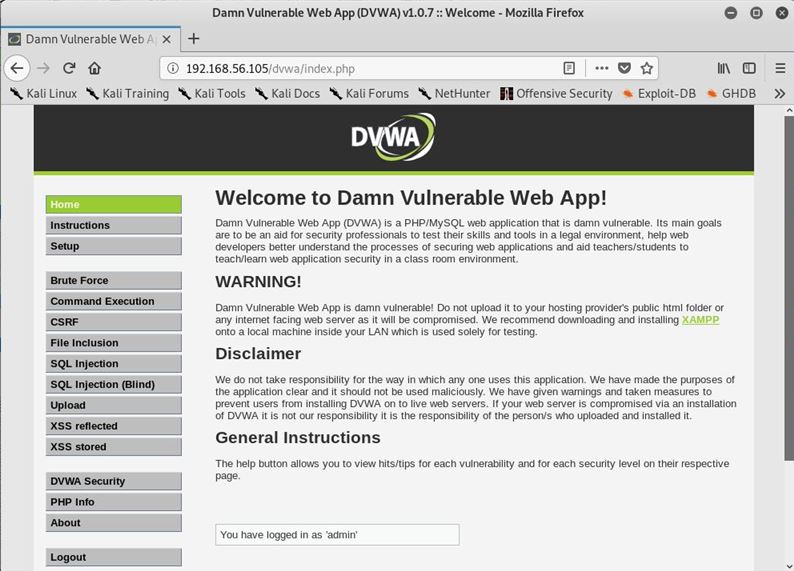794x571 pixels.
Task: Open the SQL Injection page
Action: pyautogui.click(x=113, y=363)
